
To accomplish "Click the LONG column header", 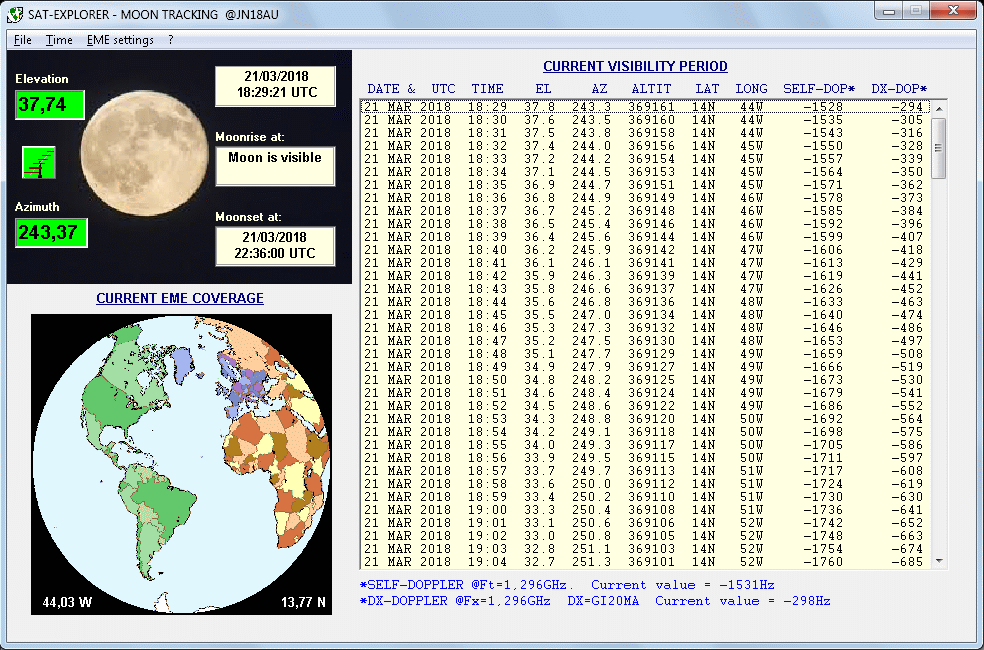I will [751, 89].
